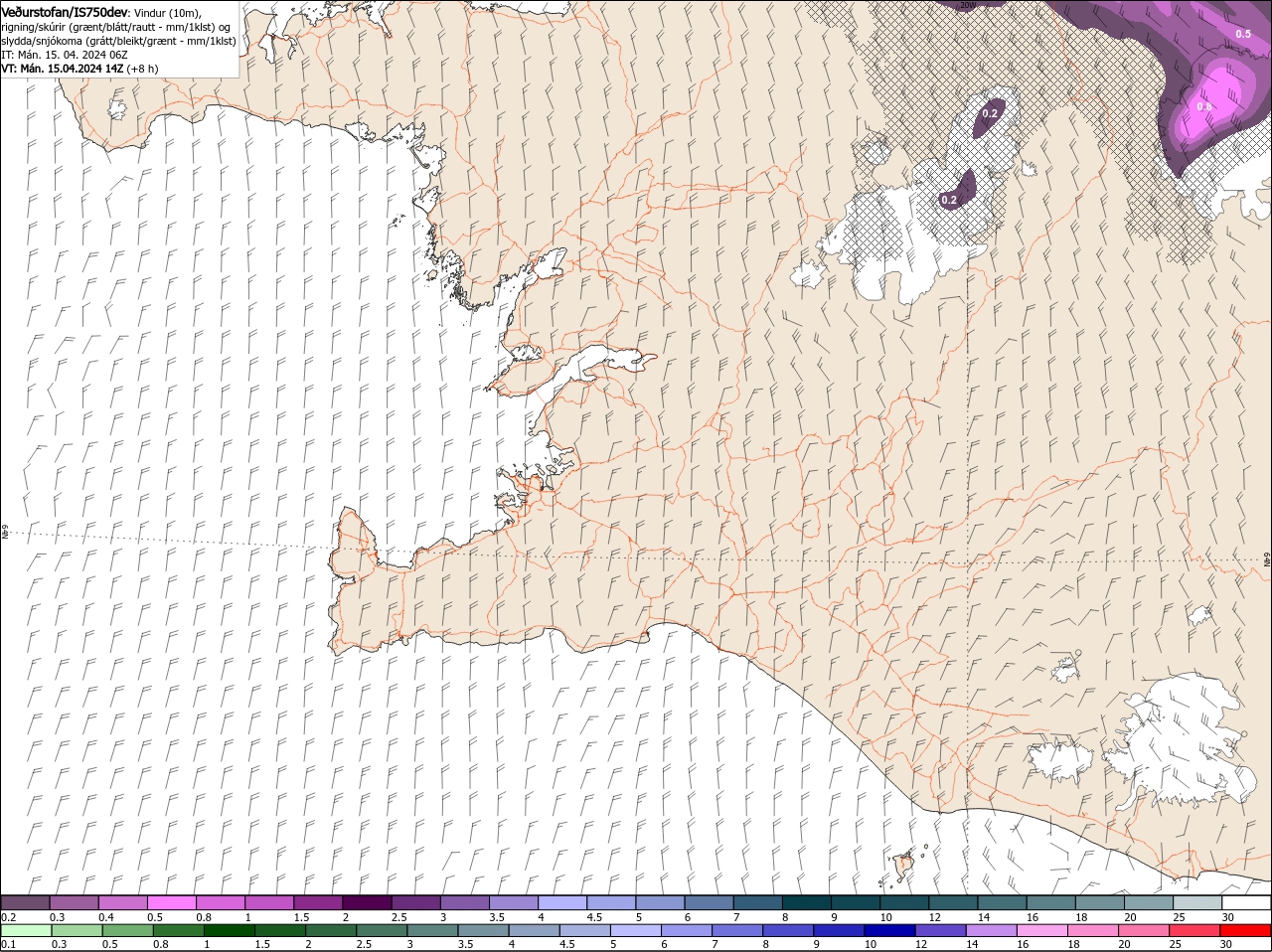Select the 20 gray swatch in snow legend
Screen dimensions: 1272x952
pyautogui.click(x=1150, y=902)
